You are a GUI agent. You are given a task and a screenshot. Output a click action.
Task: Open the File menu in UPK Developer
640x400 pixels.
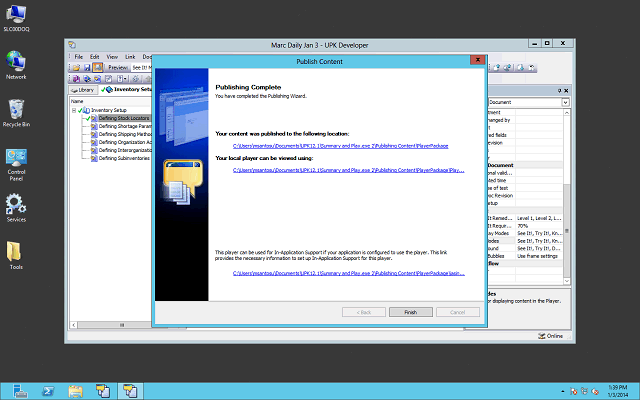79,57
